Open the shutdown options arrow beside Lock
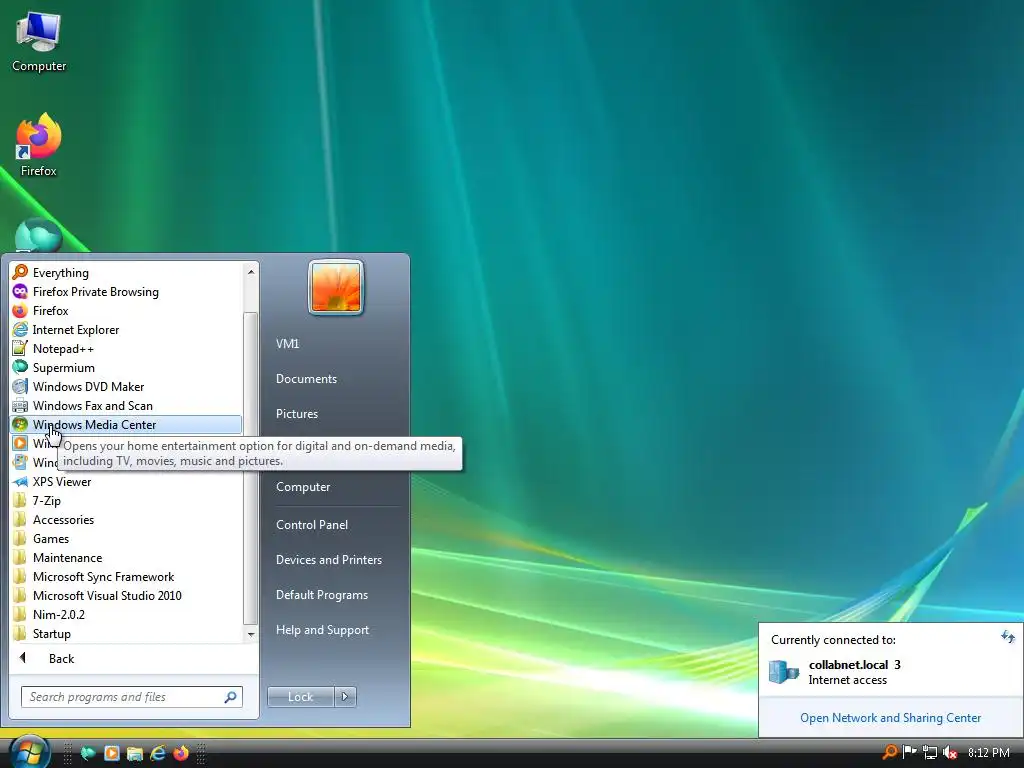Screen dimensions: 1024x768 point(345,697)
